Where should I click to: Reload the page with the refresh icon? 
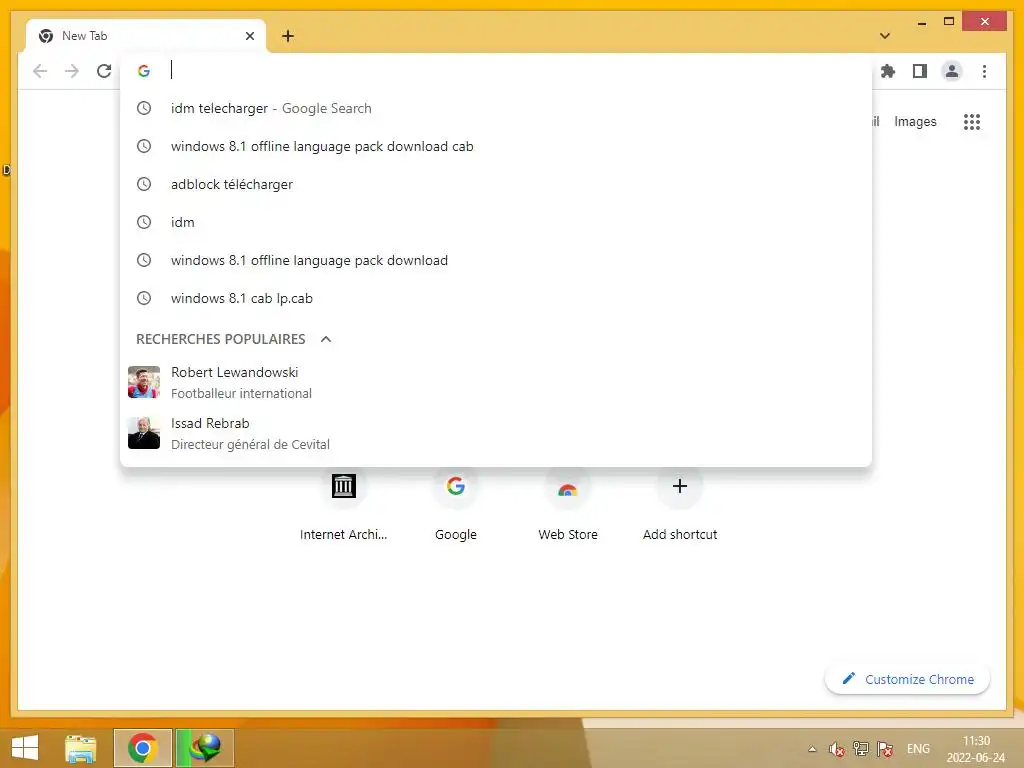click(104, 71)
